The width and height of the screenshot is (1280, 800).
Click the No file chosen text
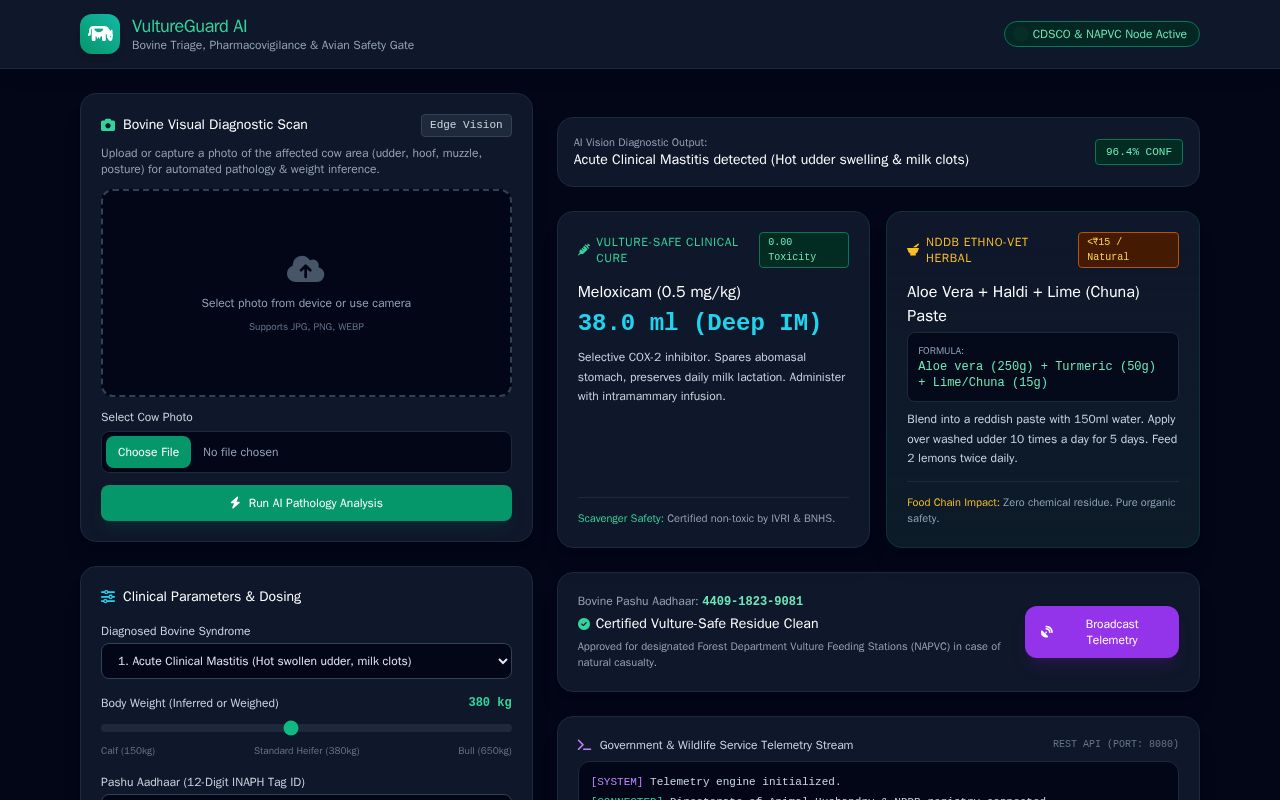tap(241, 452)
